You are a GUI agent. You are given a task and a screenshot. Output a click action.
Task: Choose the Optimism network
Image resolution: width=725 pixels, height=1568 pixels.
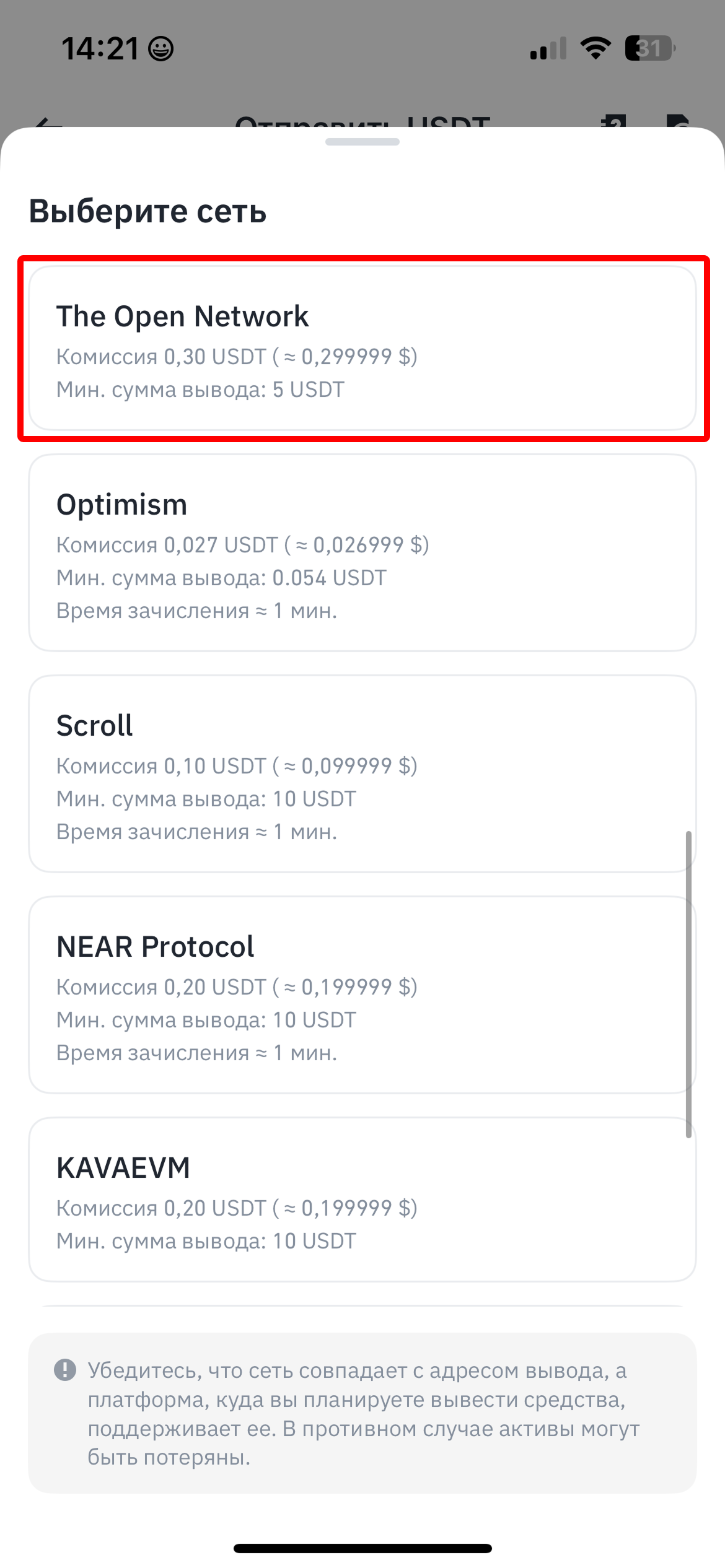click(x=362, y=552)
